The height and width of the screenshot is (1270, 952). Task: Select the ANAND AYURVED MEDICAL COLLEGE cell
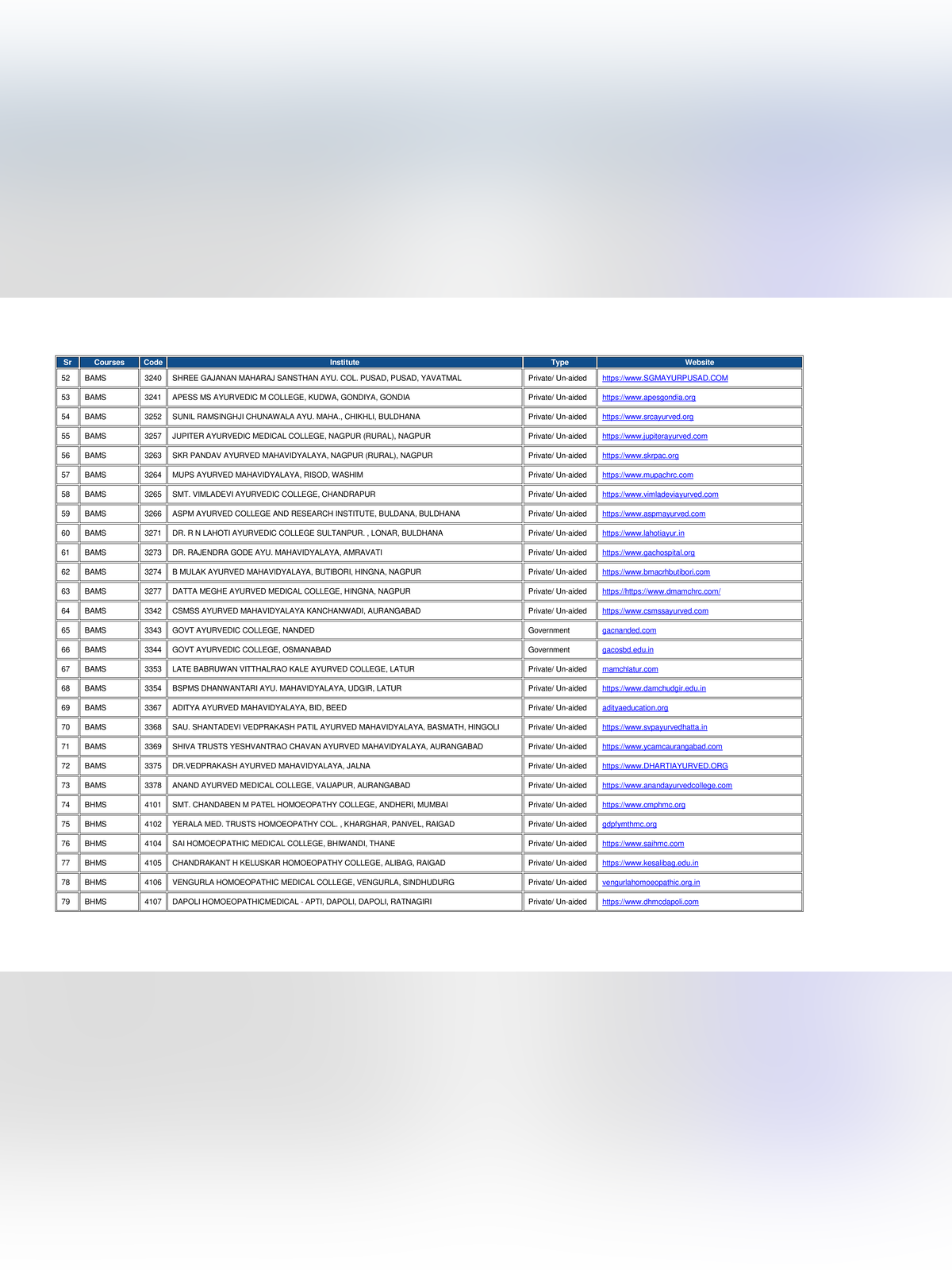click(x=345, y=786)
